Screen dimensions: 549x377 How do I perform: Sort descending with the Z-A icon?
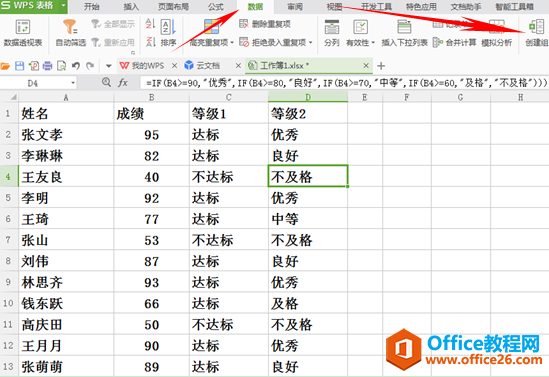click(150, 42)
